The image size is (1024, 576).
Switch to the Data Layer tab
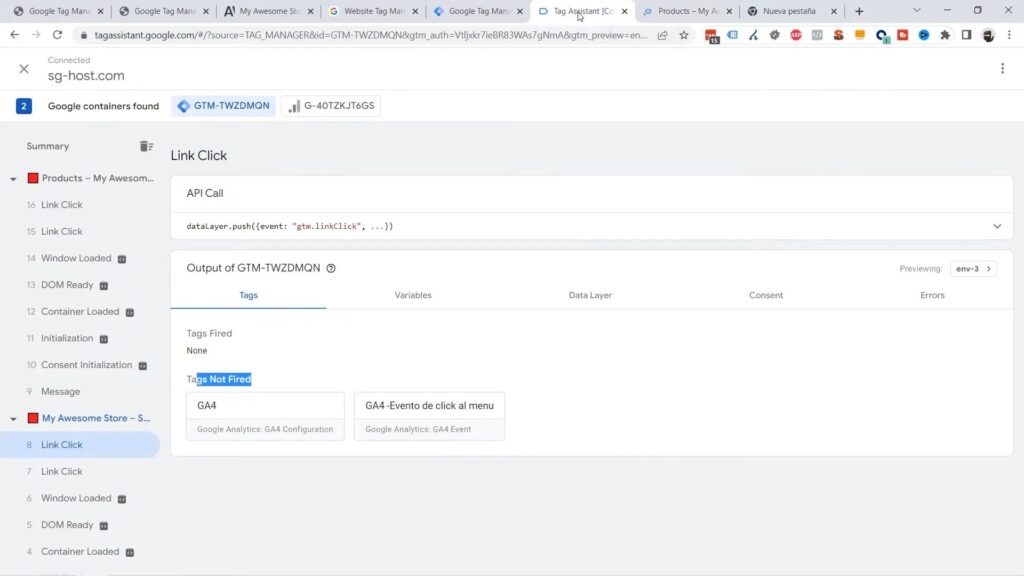[590, 295]
